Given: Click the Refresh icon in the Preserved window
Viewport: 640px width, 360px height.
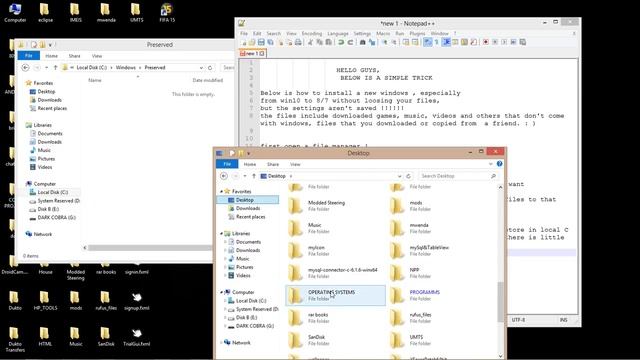Looking at the screenshot, I should 210,68.
